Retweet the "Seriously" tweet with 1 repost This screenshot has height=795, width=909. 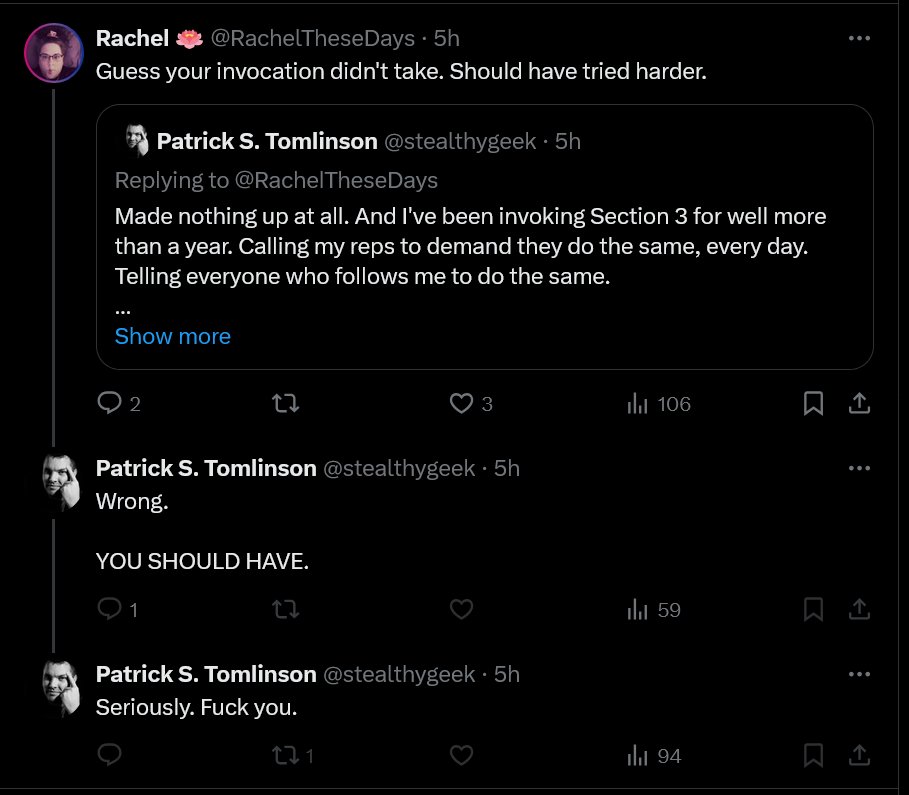point(286,756)
